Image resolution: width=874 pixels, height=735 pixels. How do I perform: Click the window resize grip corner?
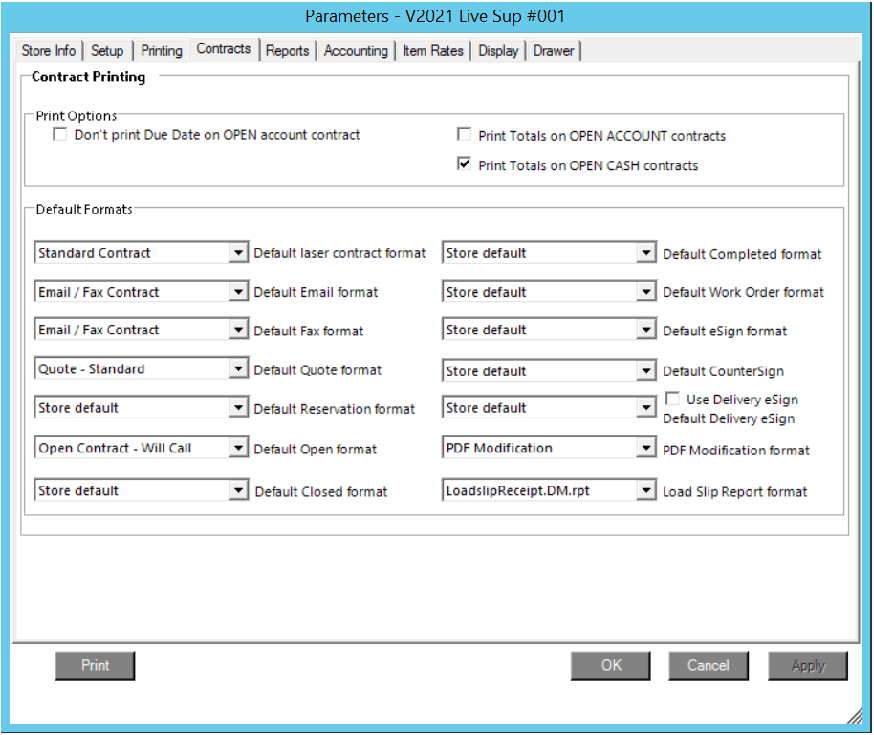tap(855, 716)
